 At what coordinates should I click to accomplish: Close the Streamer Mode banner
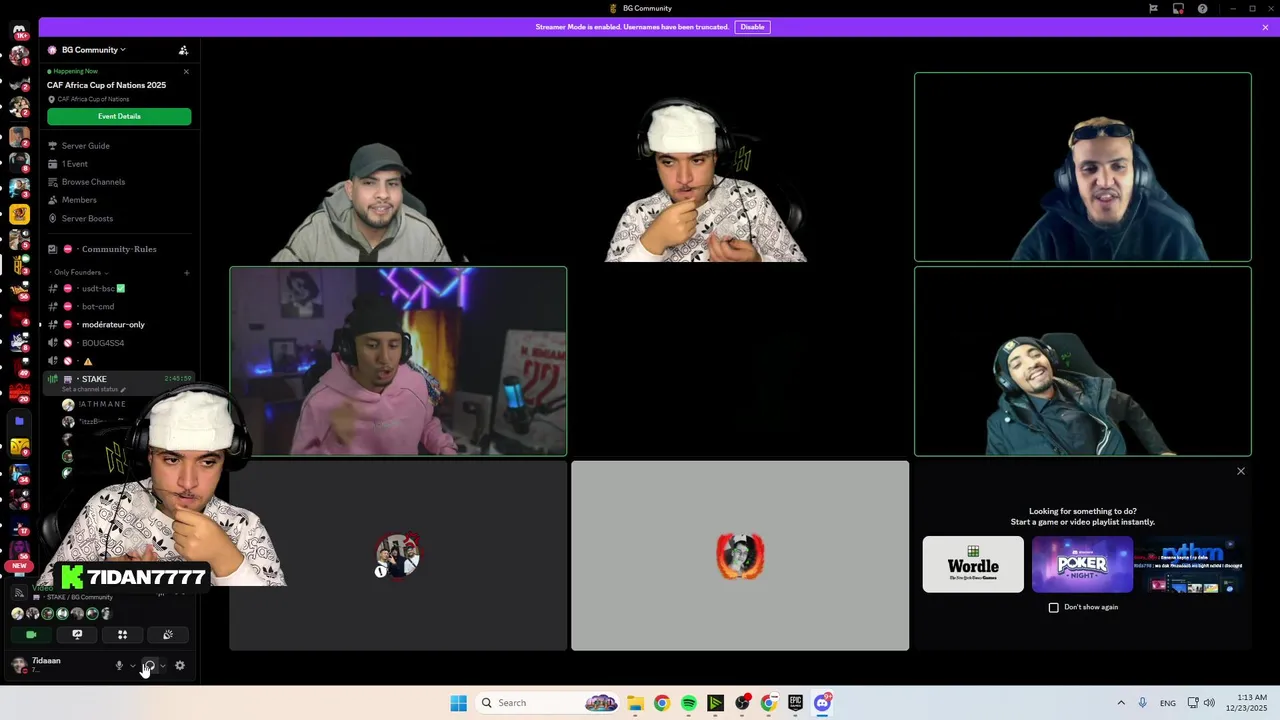(x=1265, y=27)
